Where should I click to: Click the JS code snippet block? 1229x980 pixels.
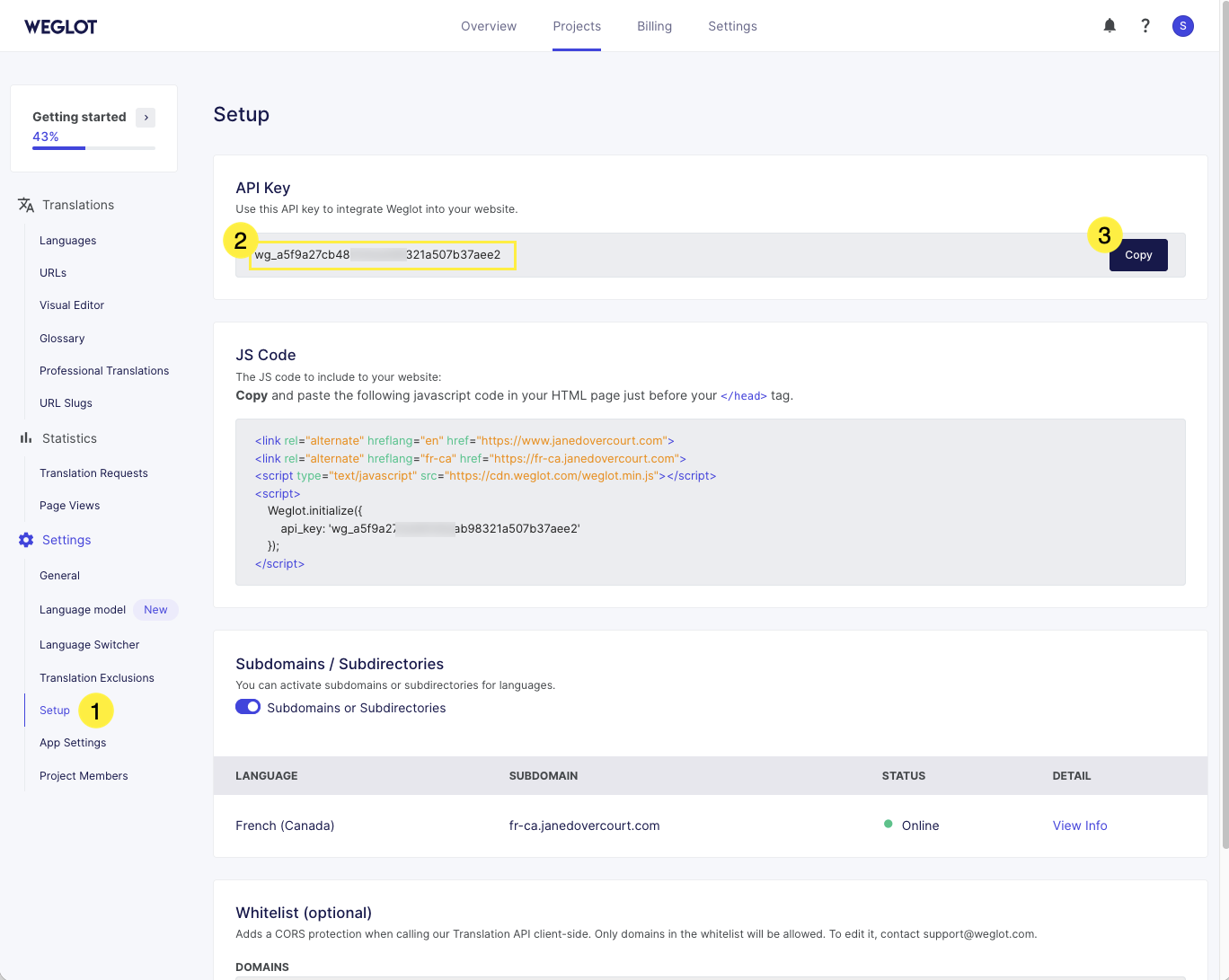(710, 502)
